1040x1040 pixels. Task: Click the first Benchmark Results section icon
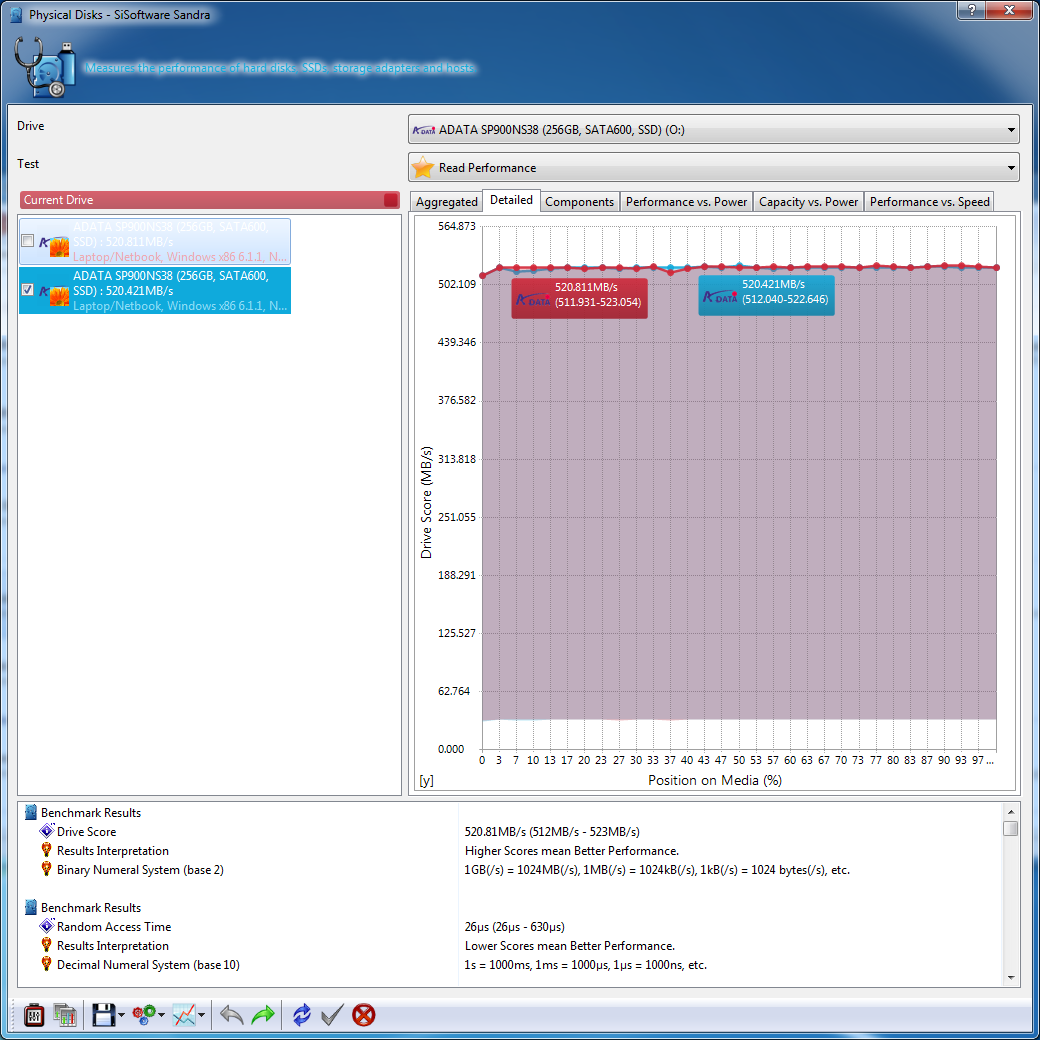click(31, 812)
